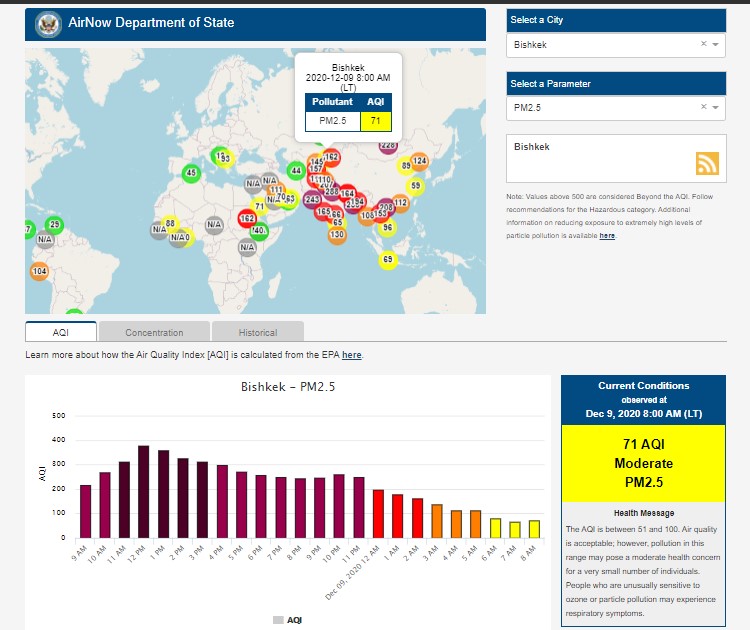Select the green 45 AQI map marker
750x630 pixels.
click(191, 174)
